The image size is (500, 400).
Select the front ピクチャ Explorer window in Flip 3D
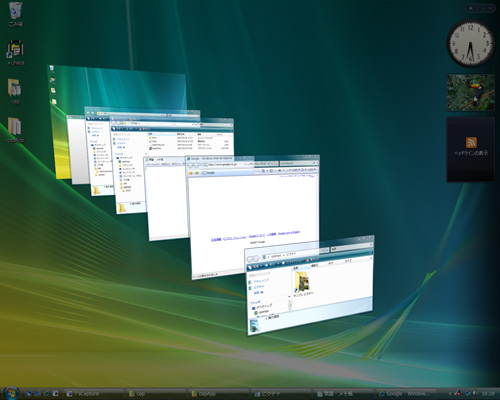pos(309,286)
